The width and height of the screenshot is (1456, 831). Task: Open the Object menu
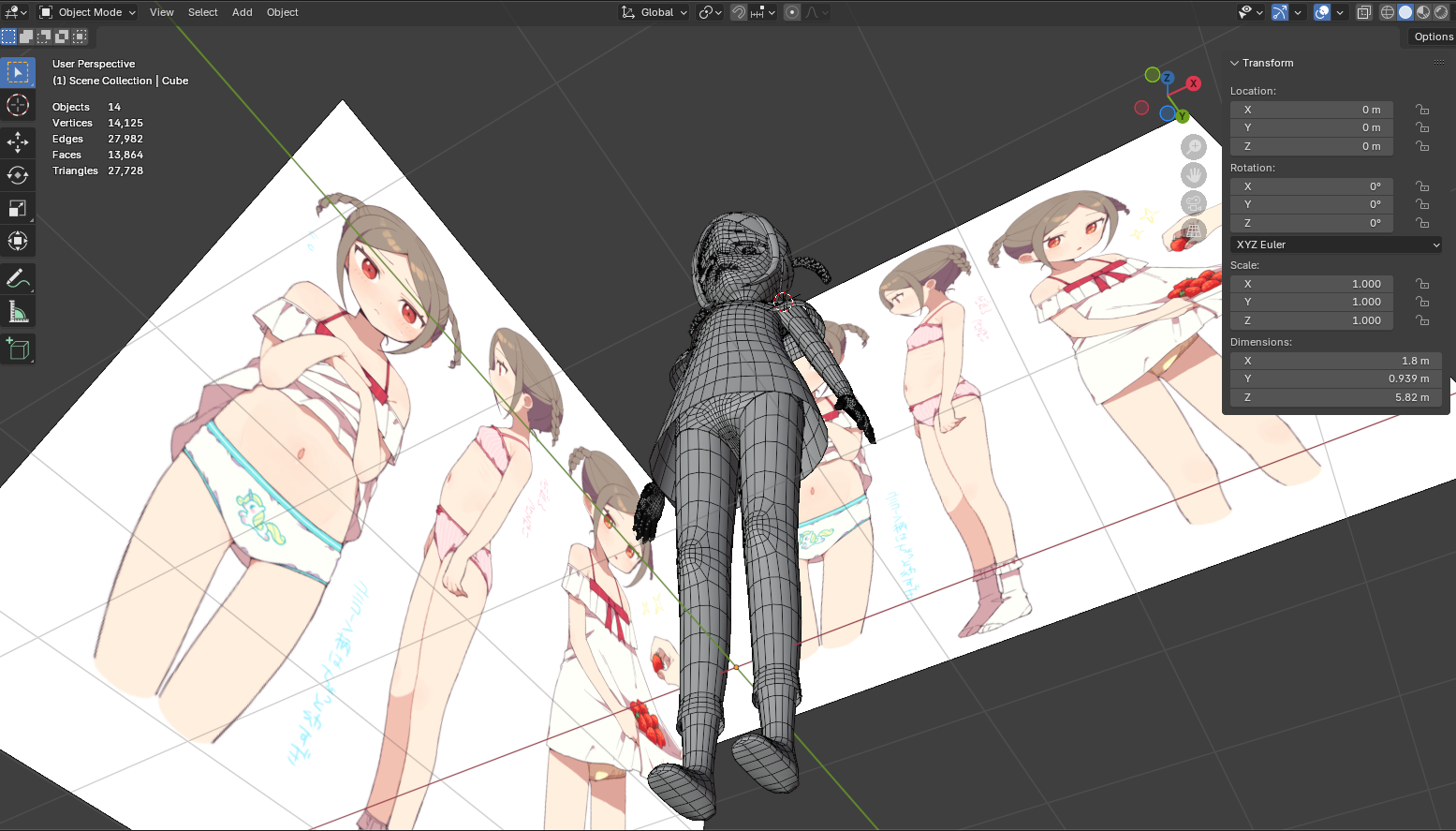283,12
